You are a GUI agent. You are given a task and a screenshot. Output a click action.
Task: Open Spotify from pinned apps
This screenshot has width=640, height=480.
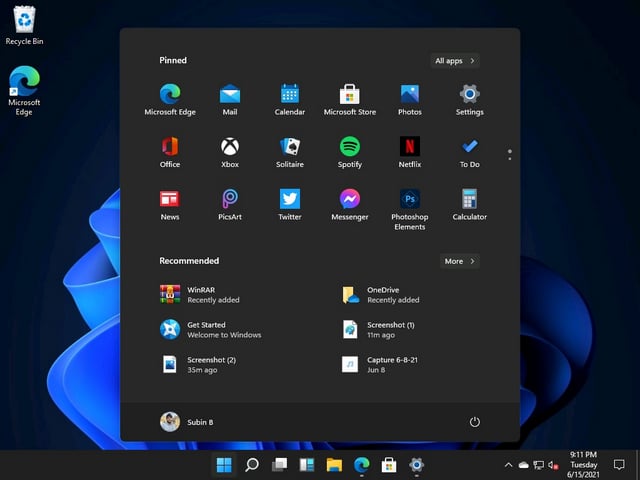click(350, 152)
